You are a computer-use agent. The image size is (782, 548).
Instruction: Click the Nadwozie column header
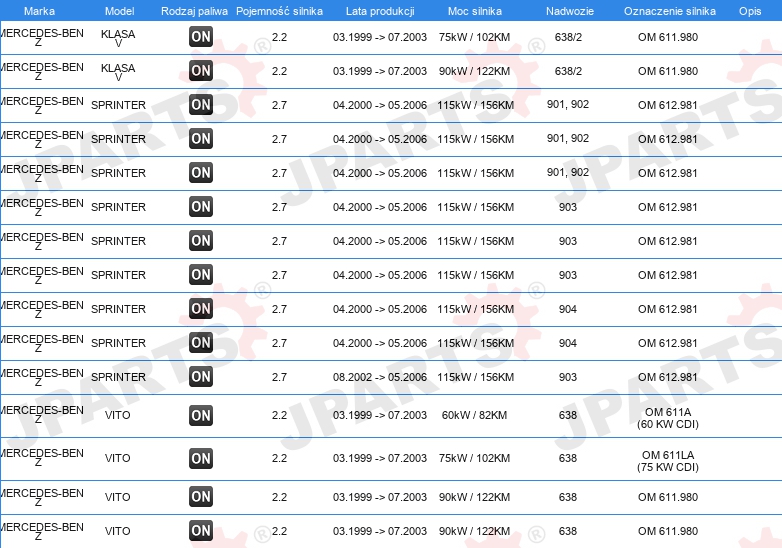pyautogui.click(x=570, y=11)
